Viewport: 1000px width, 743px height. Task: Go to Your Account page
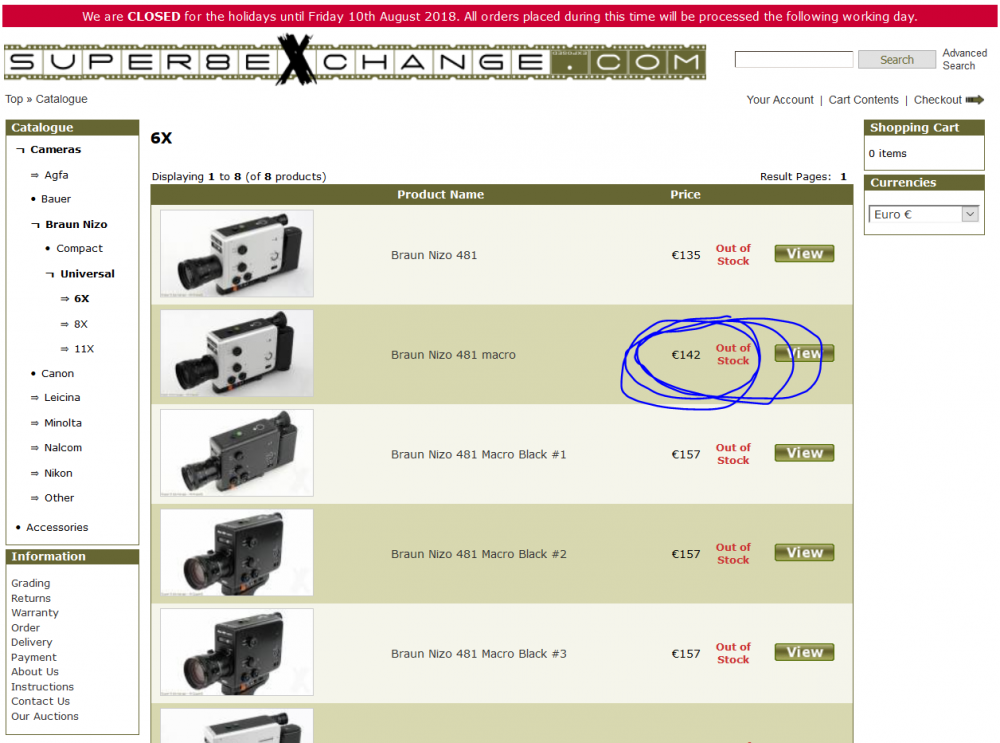pyautogui.click(x=780, y=100)
